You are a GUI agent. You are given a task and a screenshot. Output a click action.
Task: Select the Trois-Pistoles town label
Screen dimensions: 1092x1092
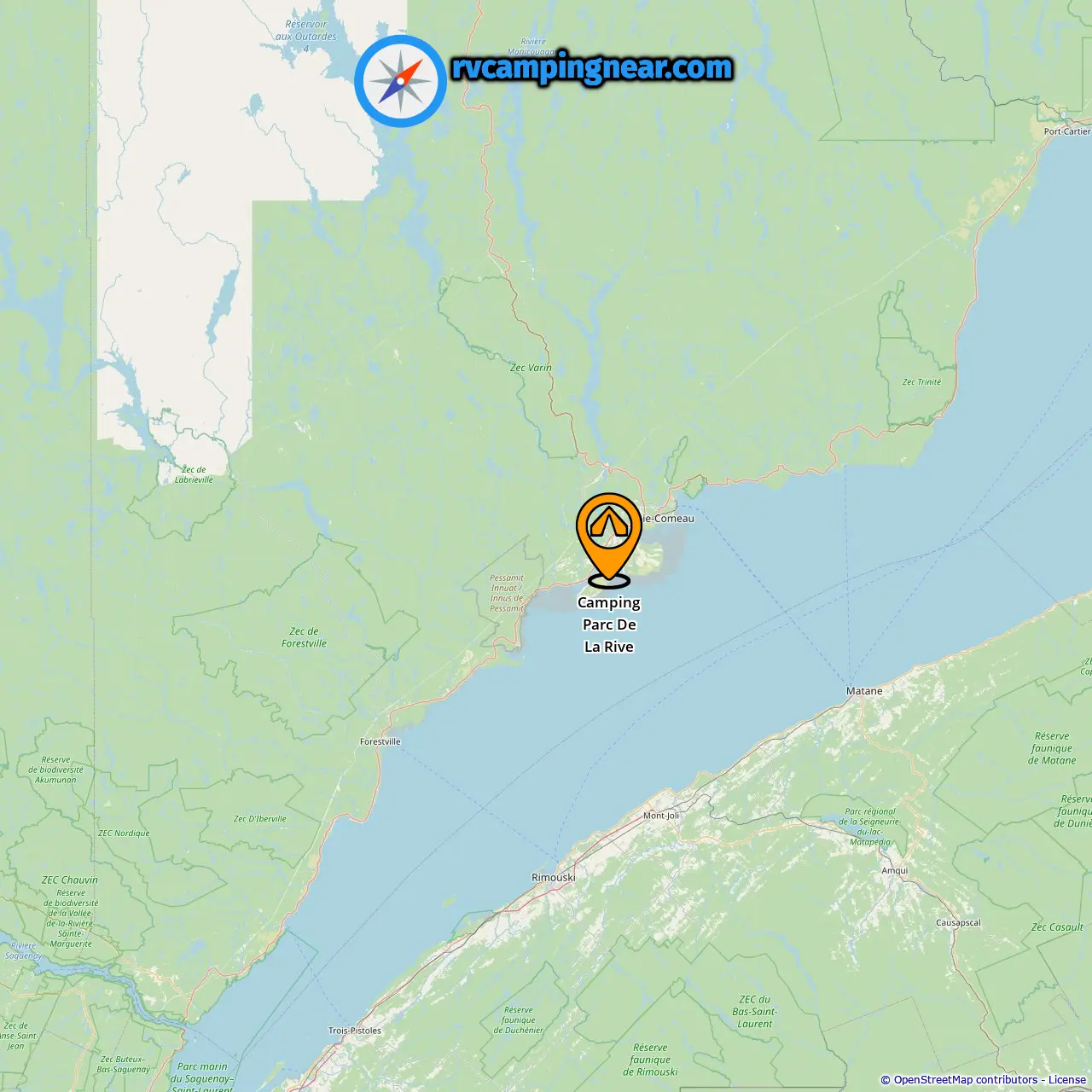[355, 1031]
